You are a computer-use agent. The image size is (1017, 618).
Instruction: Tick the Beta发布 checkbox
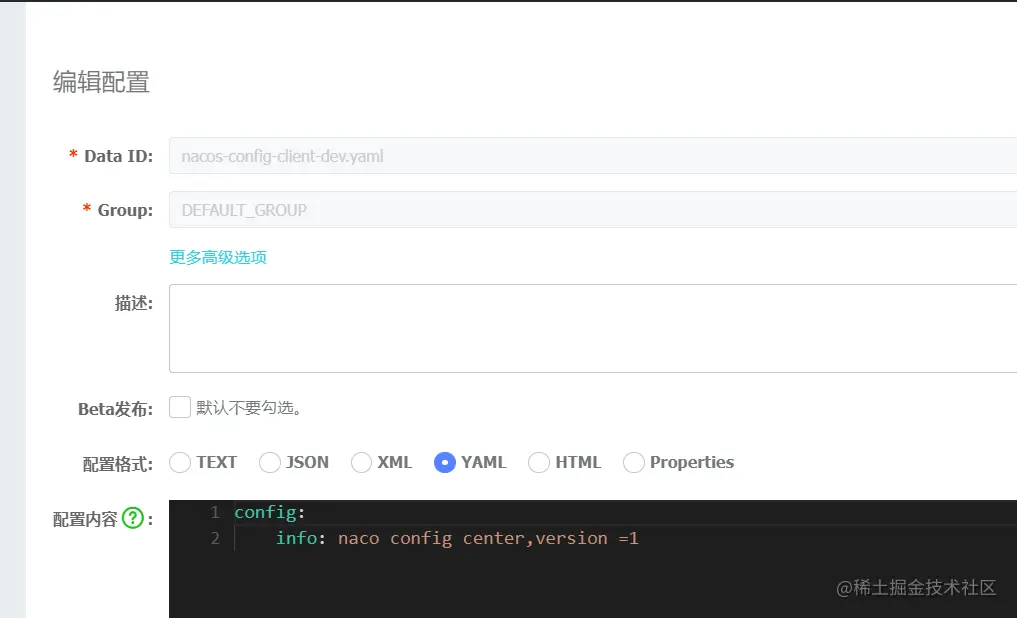pyautogui.click(x=180, y=407)
